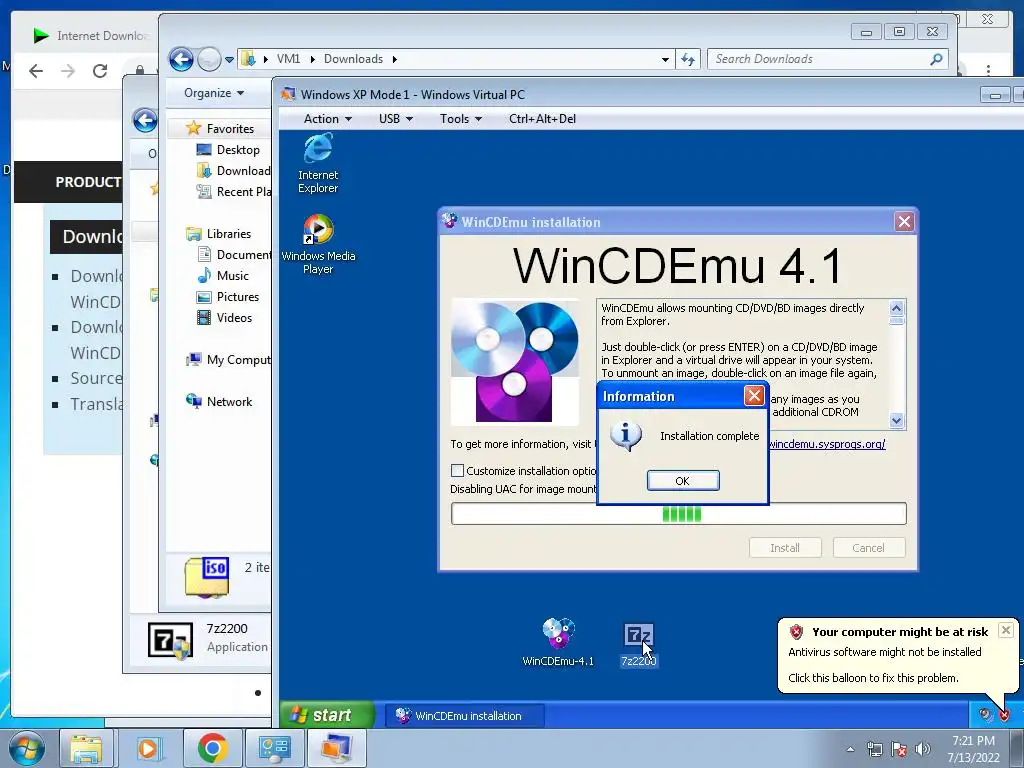The height and width of the screenshot is (768, 1024).
Task: Dismiss the computer at risk balloon
Action: click(1006, 630)
